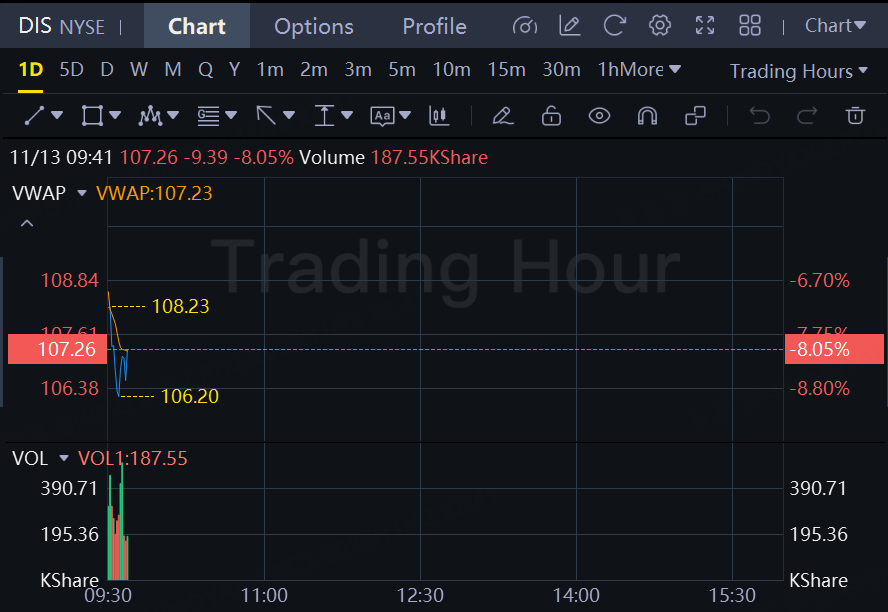Toggle drawings visibility eye icon
Screen dimensions: 888x612
click(x=599, y=115)
